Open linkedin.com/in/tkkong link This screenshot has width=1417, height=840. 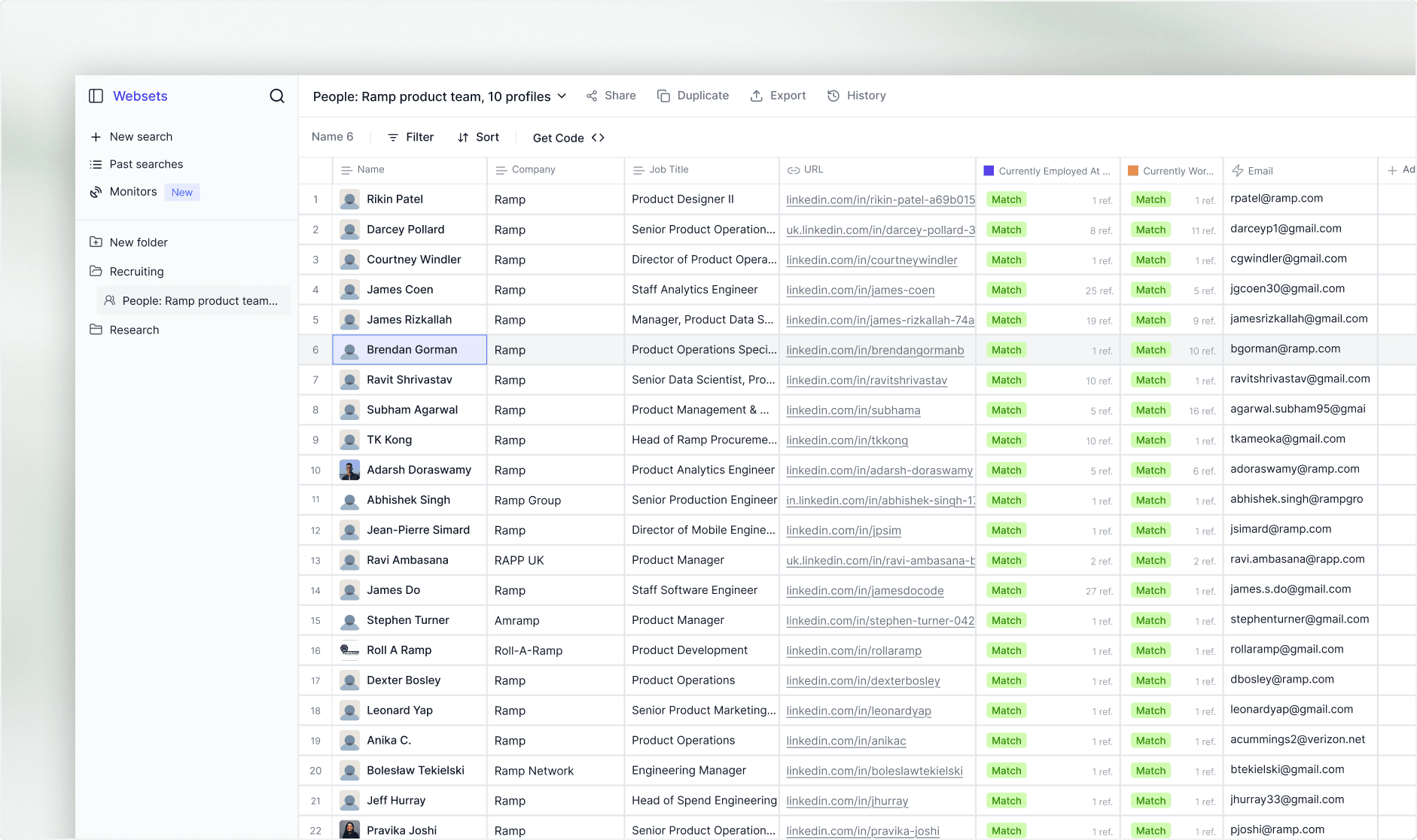pos(847,440)
